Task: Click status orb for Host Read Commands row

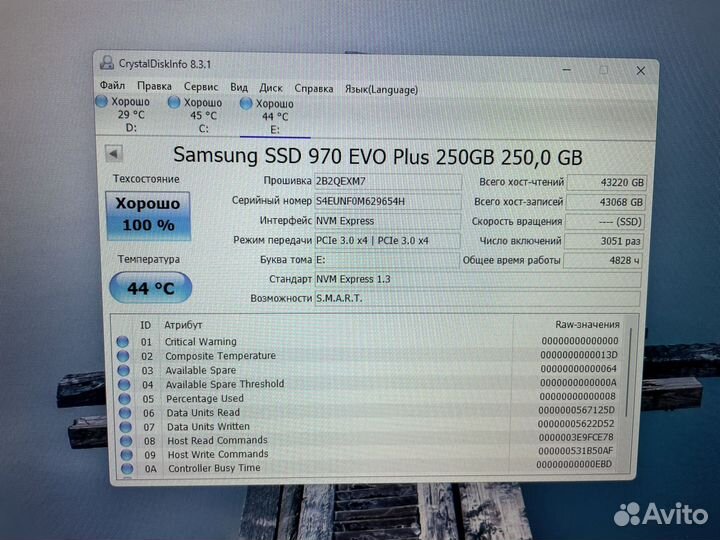Action: [126, 441]
